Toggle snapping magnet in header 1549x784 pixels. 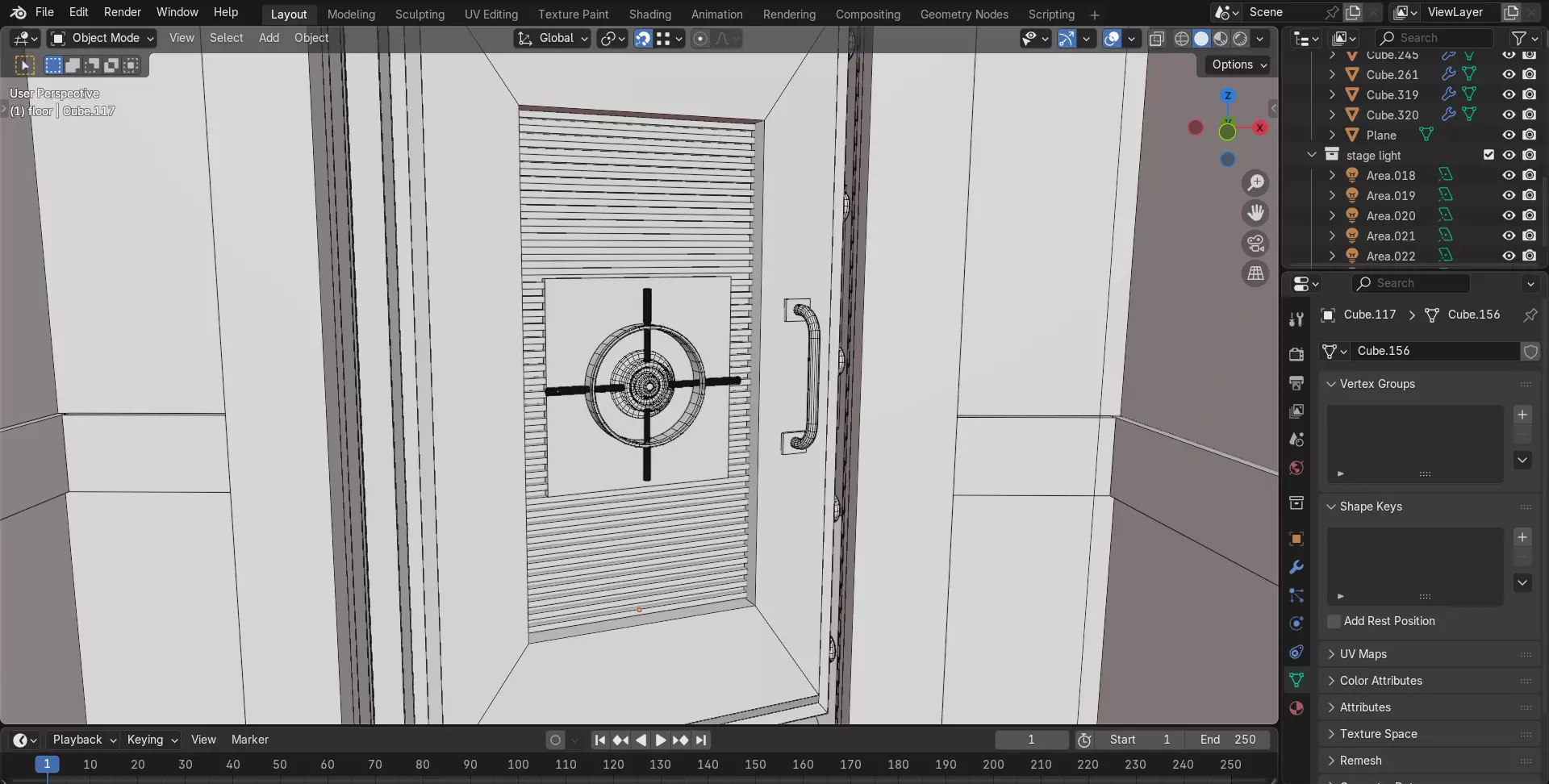pyautogui.click(x=643, y=39)
